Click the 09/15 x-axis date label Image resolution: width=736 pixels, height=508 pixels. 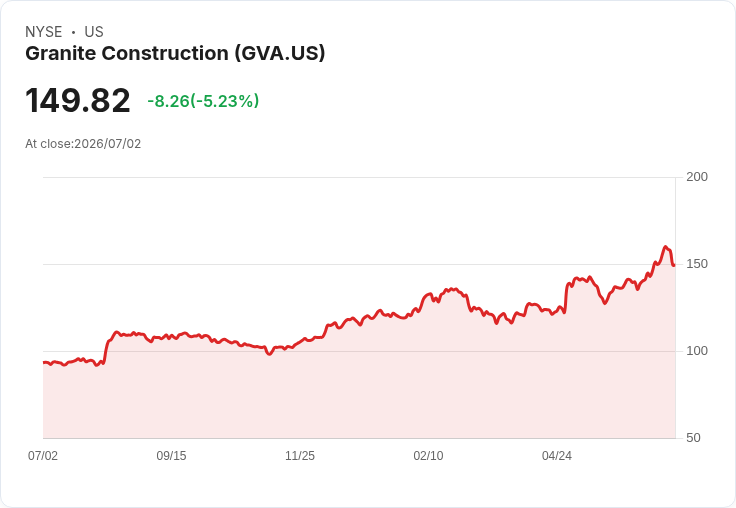171,455
